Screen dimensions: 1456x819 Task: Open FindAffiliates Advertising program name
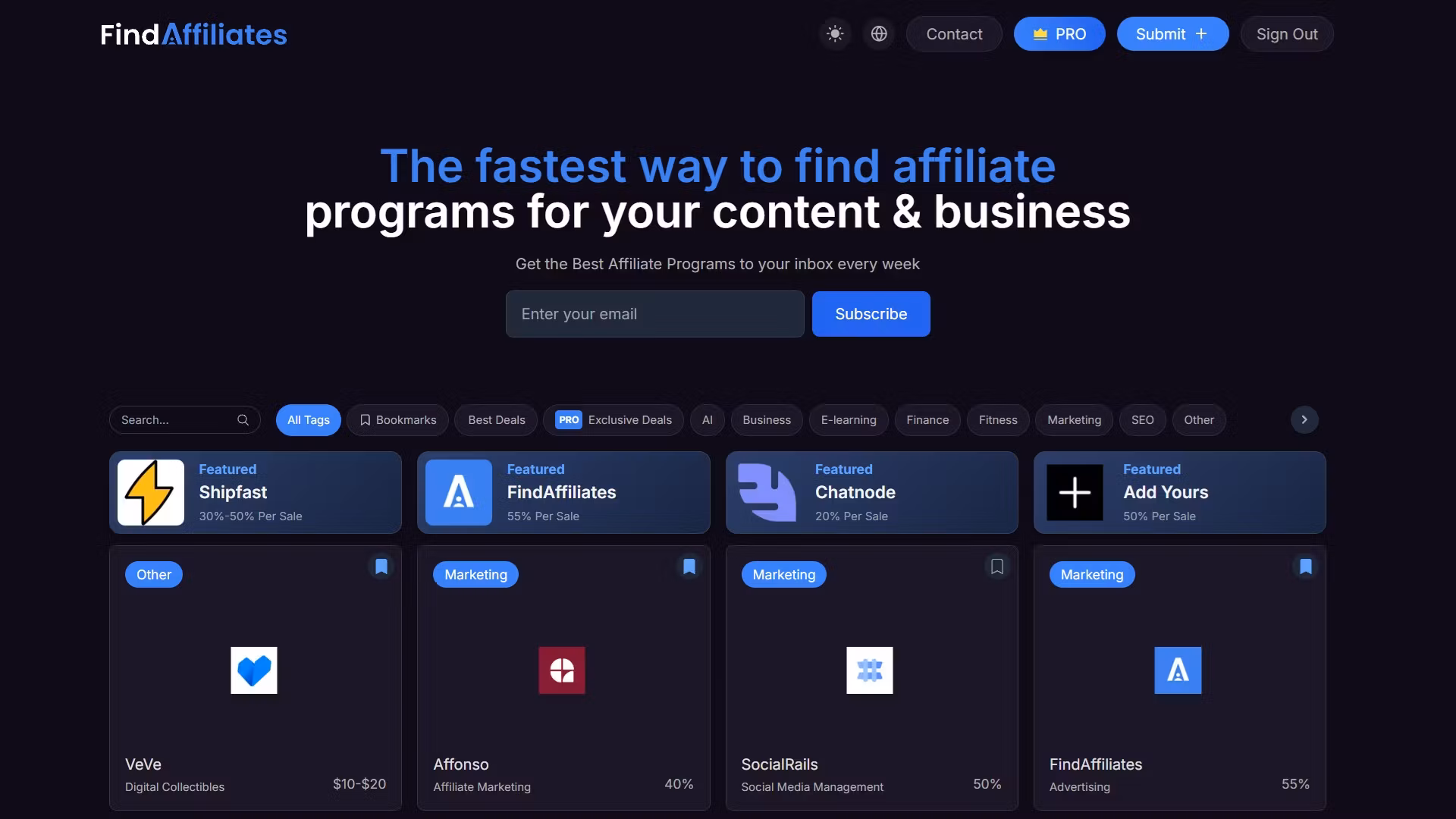1096,764
